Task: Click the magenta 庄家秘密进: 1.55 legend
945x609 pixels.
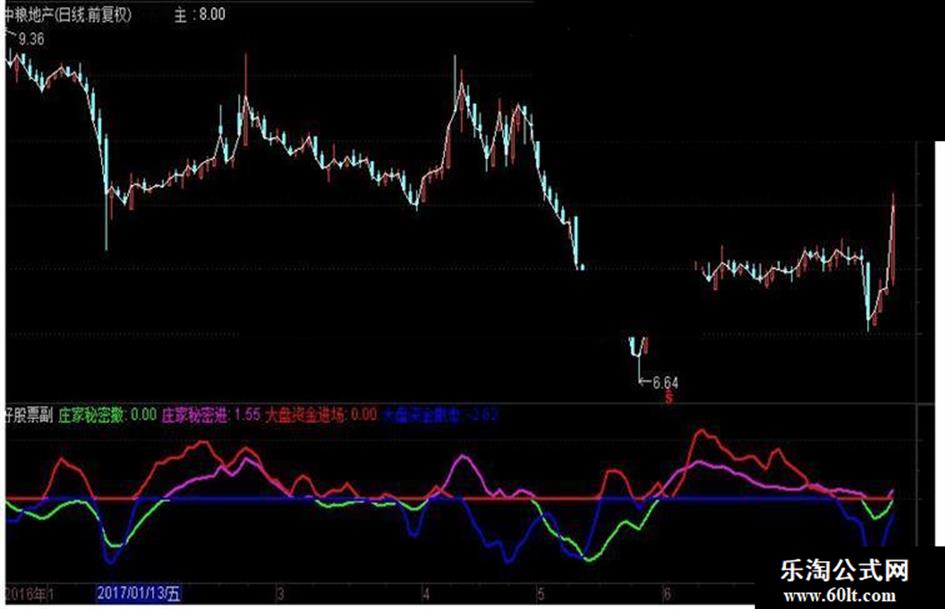Action: 211,415
